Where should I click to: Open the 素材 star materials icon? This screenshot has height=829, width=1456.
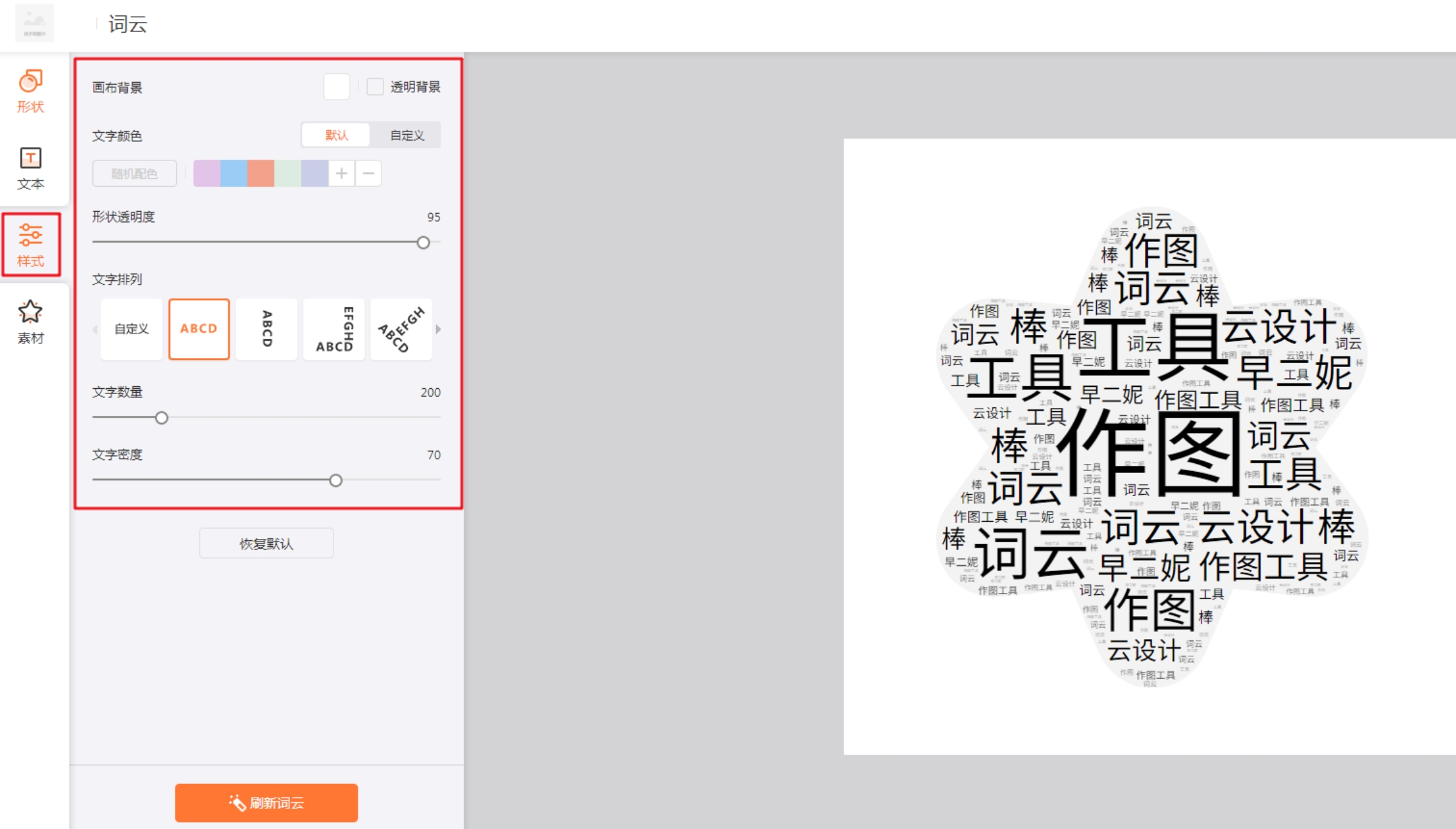tap(30, 322)
